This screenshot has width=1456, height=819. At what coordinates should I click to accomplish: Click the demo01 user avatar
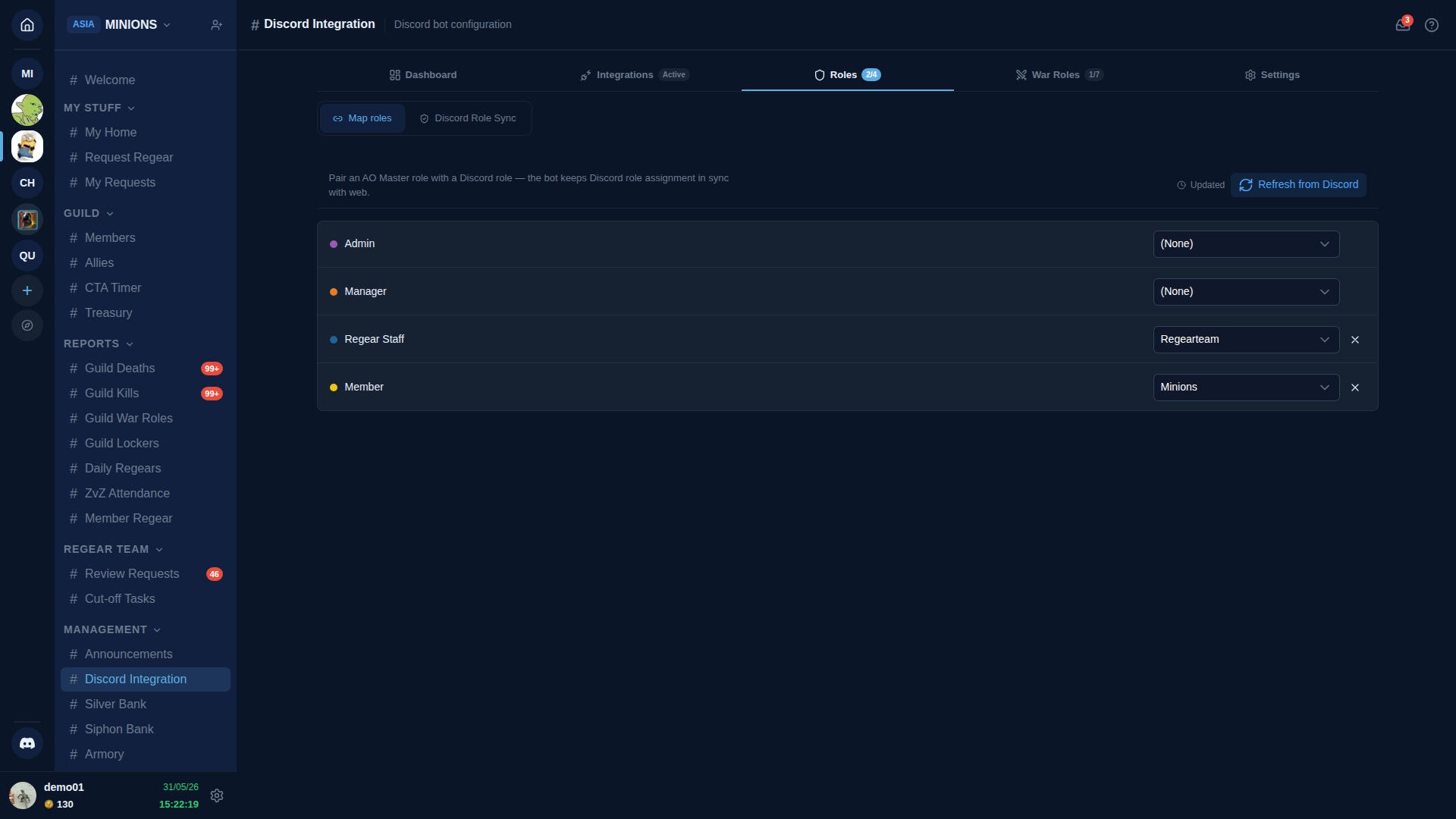tap(23, 795)
